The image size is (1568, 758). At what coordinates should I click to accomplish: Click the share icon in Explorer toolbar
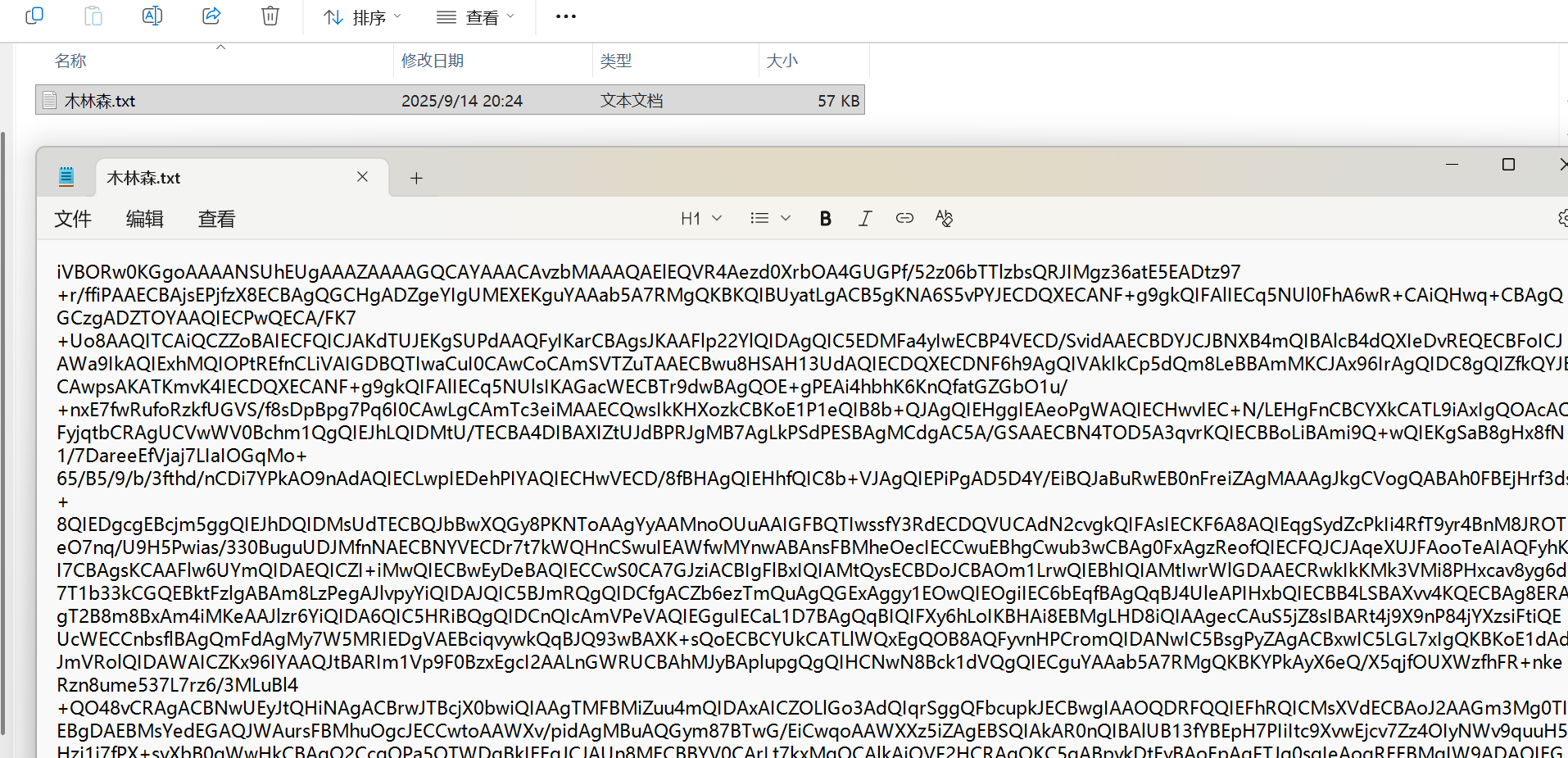pos(211,16)
